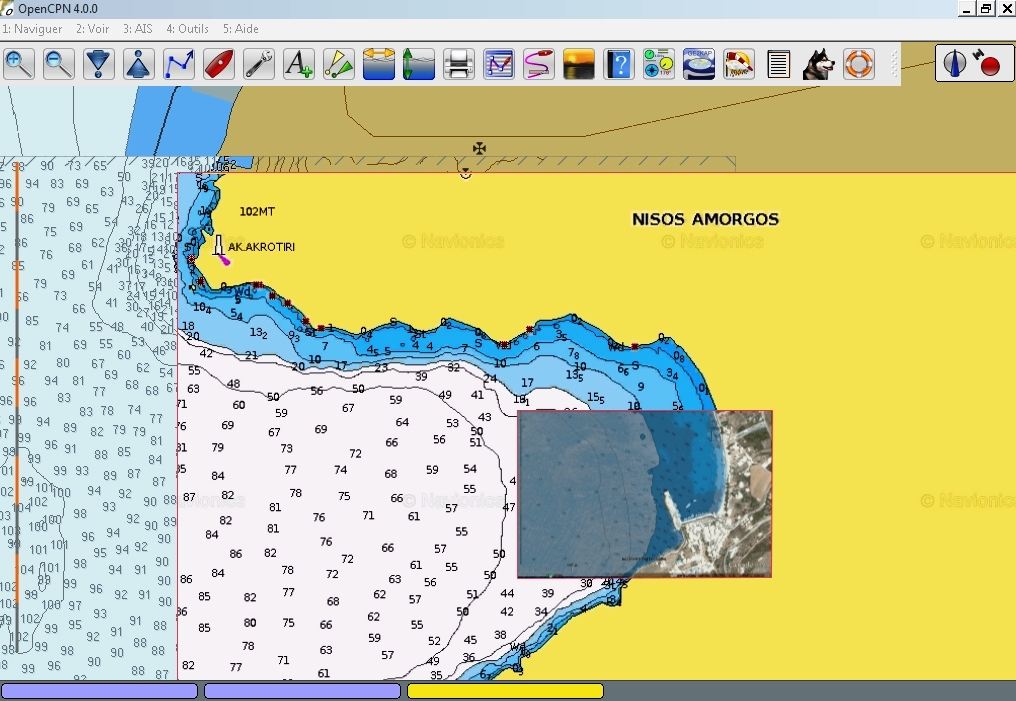Open the GE2KAP plugin
The height and width of the screenshot is (701, 1016).
tap(699, 64)
